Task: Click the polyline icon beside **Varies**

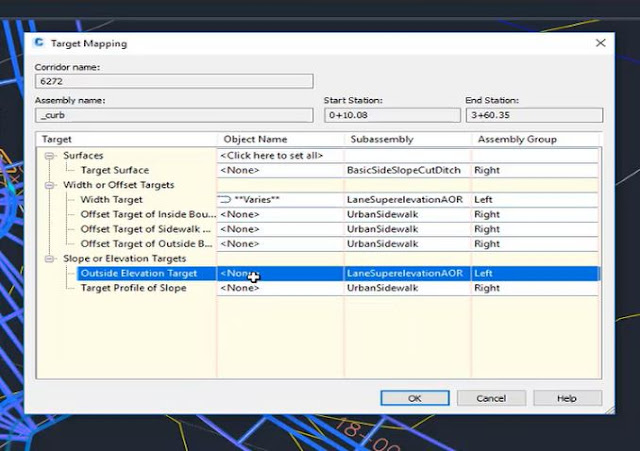Action: coord(225,199)
